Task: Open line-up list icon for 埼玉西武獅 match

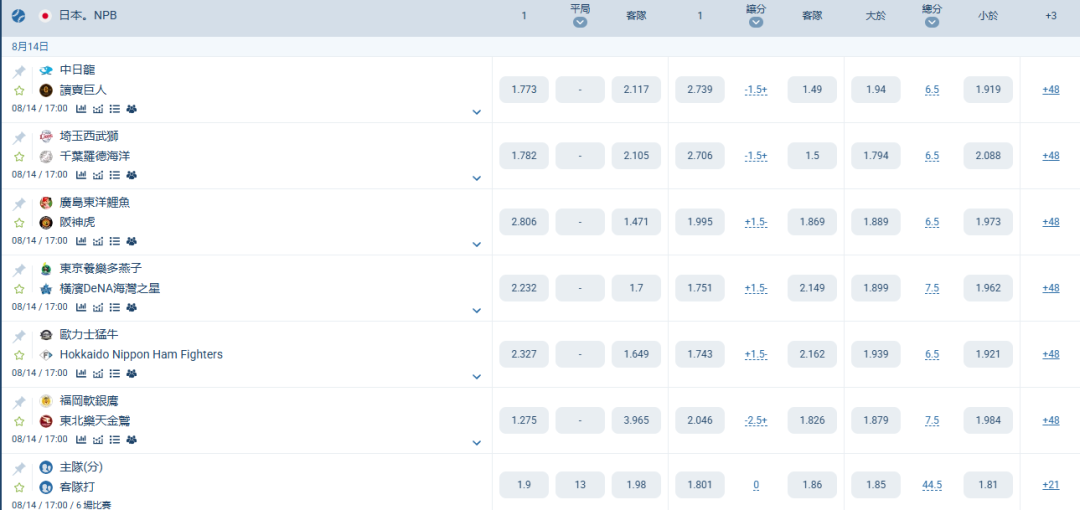Action: pos(115,175)
